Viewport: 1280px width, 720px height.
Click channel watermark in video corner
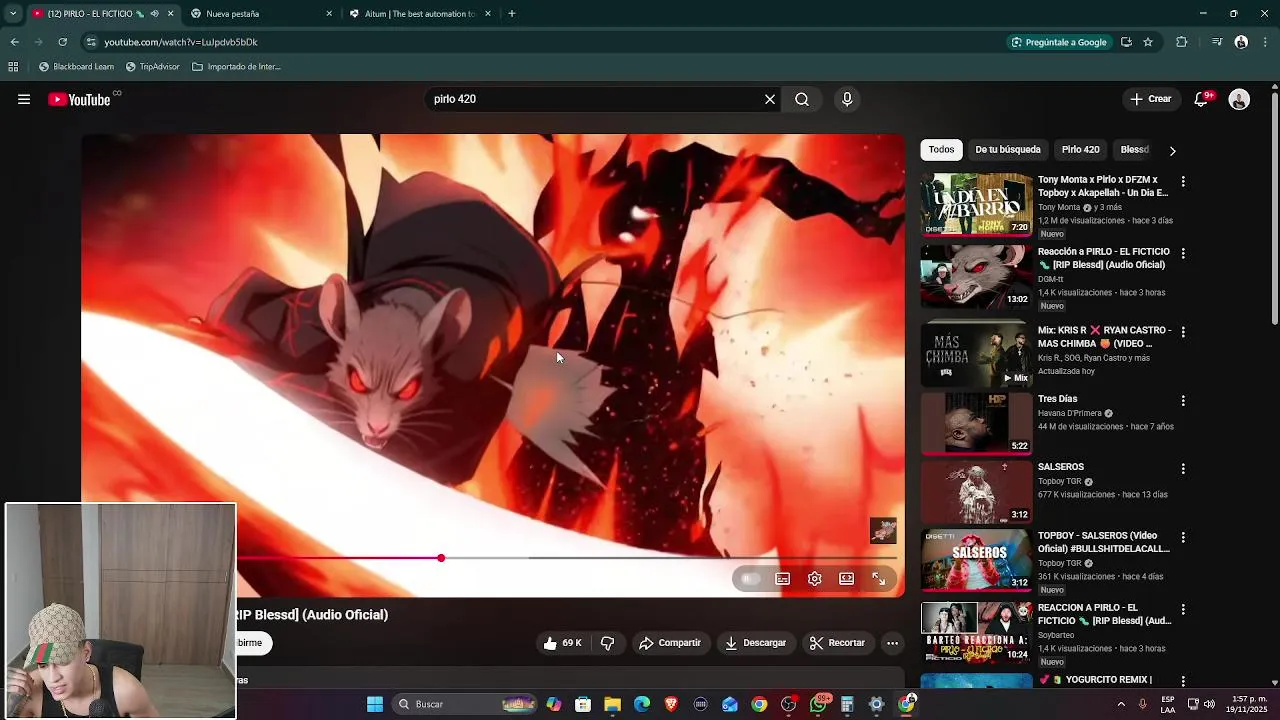[x=883, y=530]
